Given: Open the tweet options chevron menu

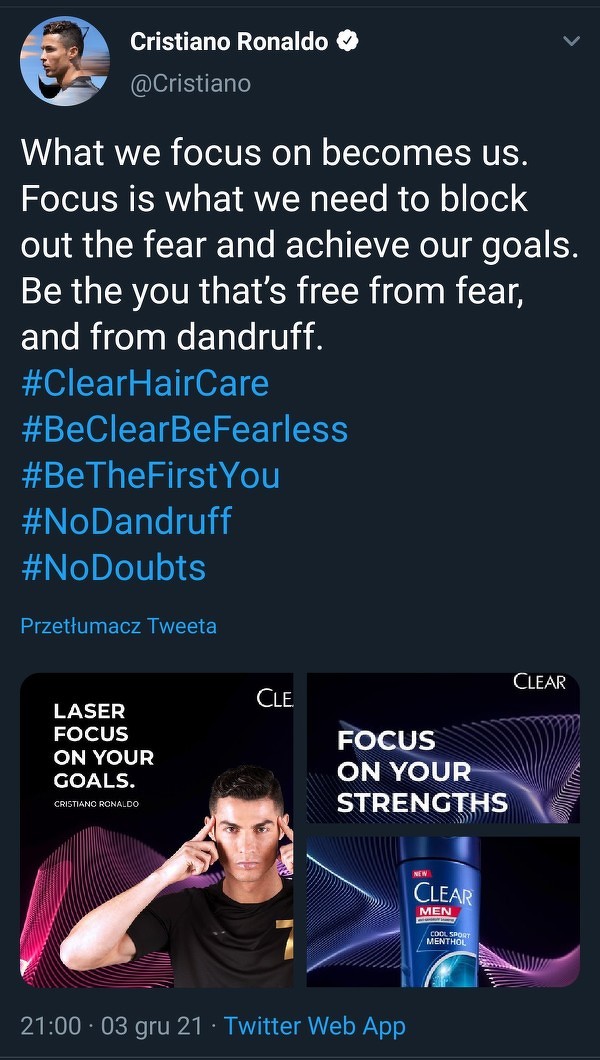Looking at the screenshot, I should click(571, 42).
